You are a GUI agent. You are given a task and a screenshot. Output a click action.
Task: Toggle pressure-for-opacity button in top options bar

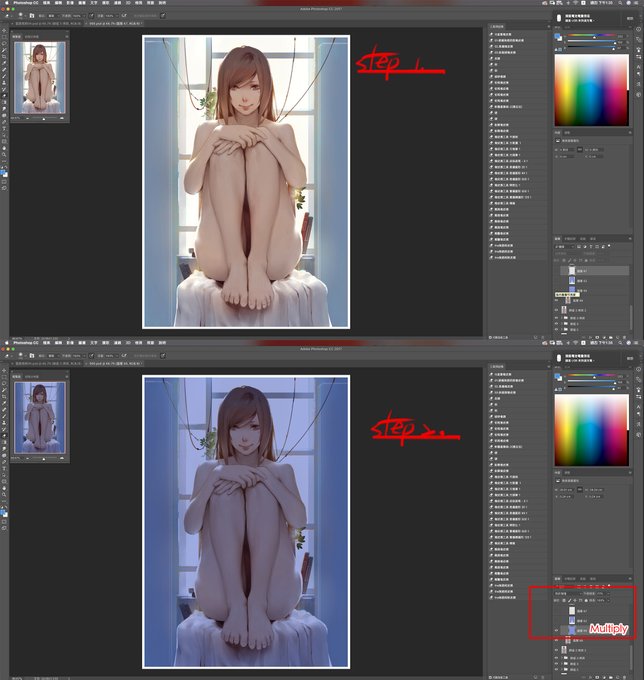pos(91,16)
